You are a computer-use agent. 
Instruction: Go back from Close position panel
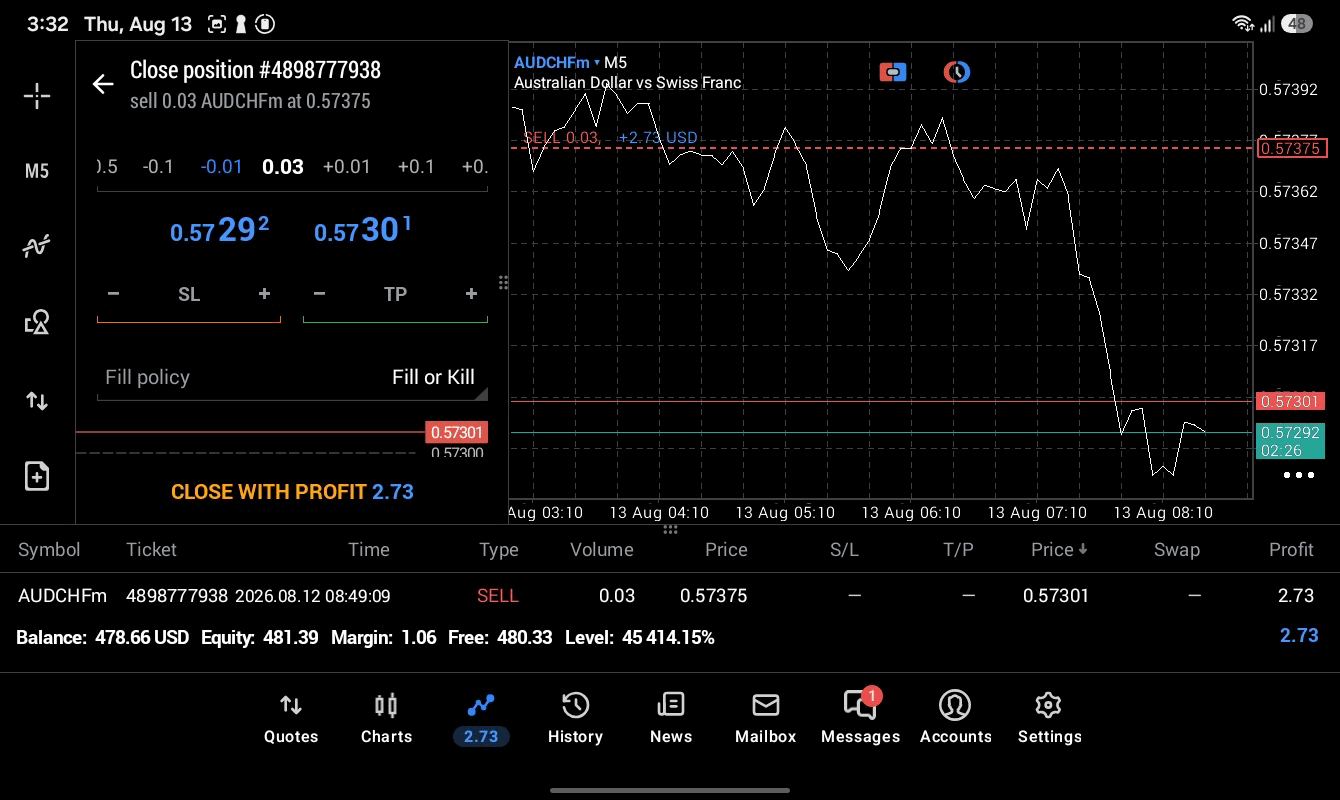tap(103, 84)
